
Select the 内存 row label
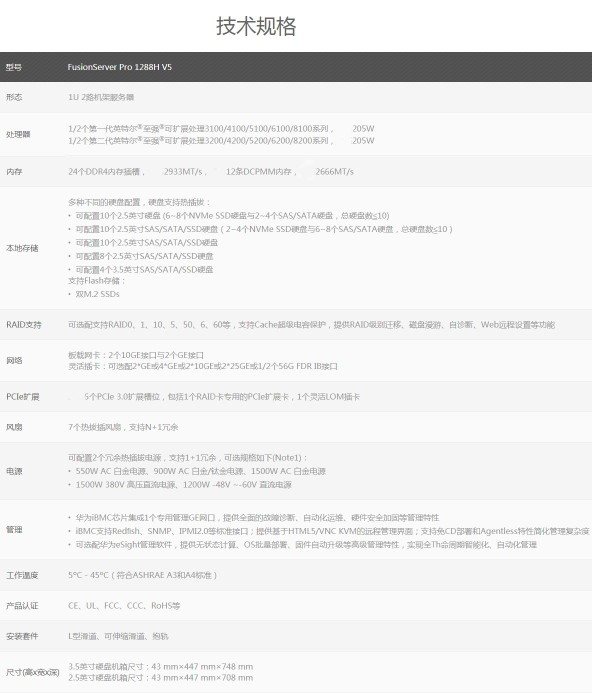coord(14,171)
